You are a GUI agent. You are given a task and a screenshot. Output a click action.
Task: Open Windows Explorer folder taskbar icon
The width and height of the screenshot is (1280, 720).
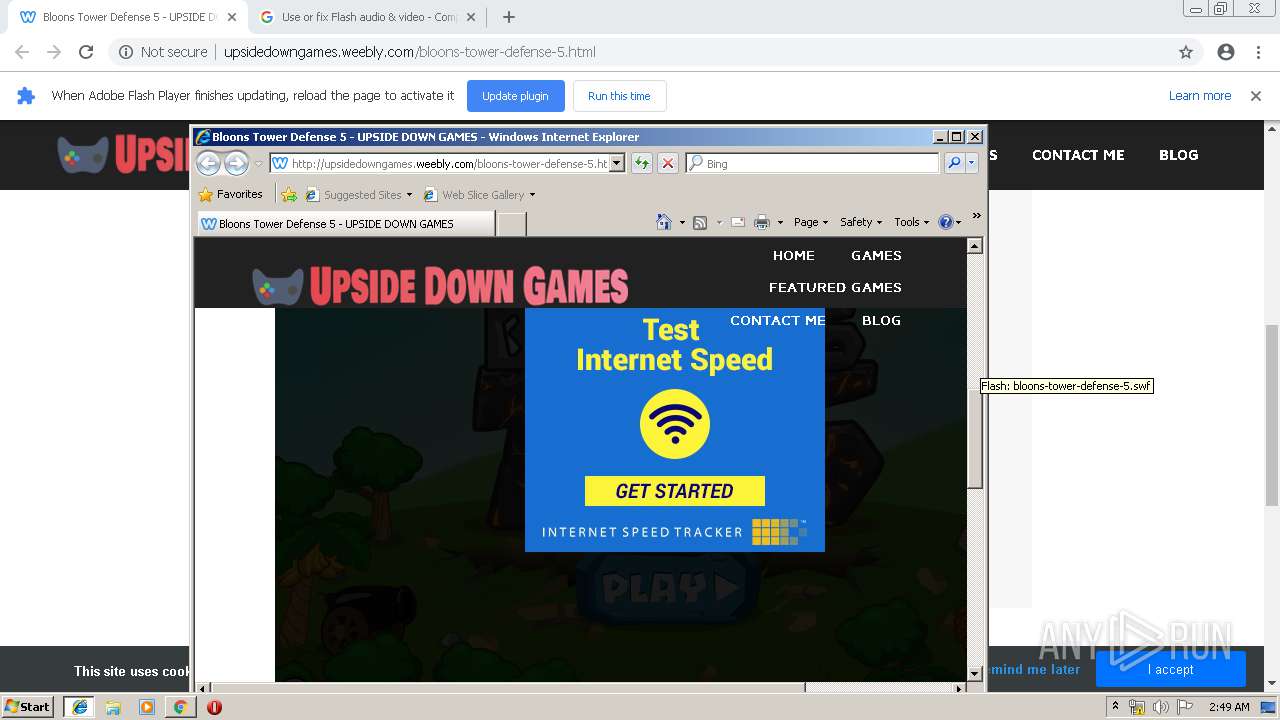coord(113,707)
